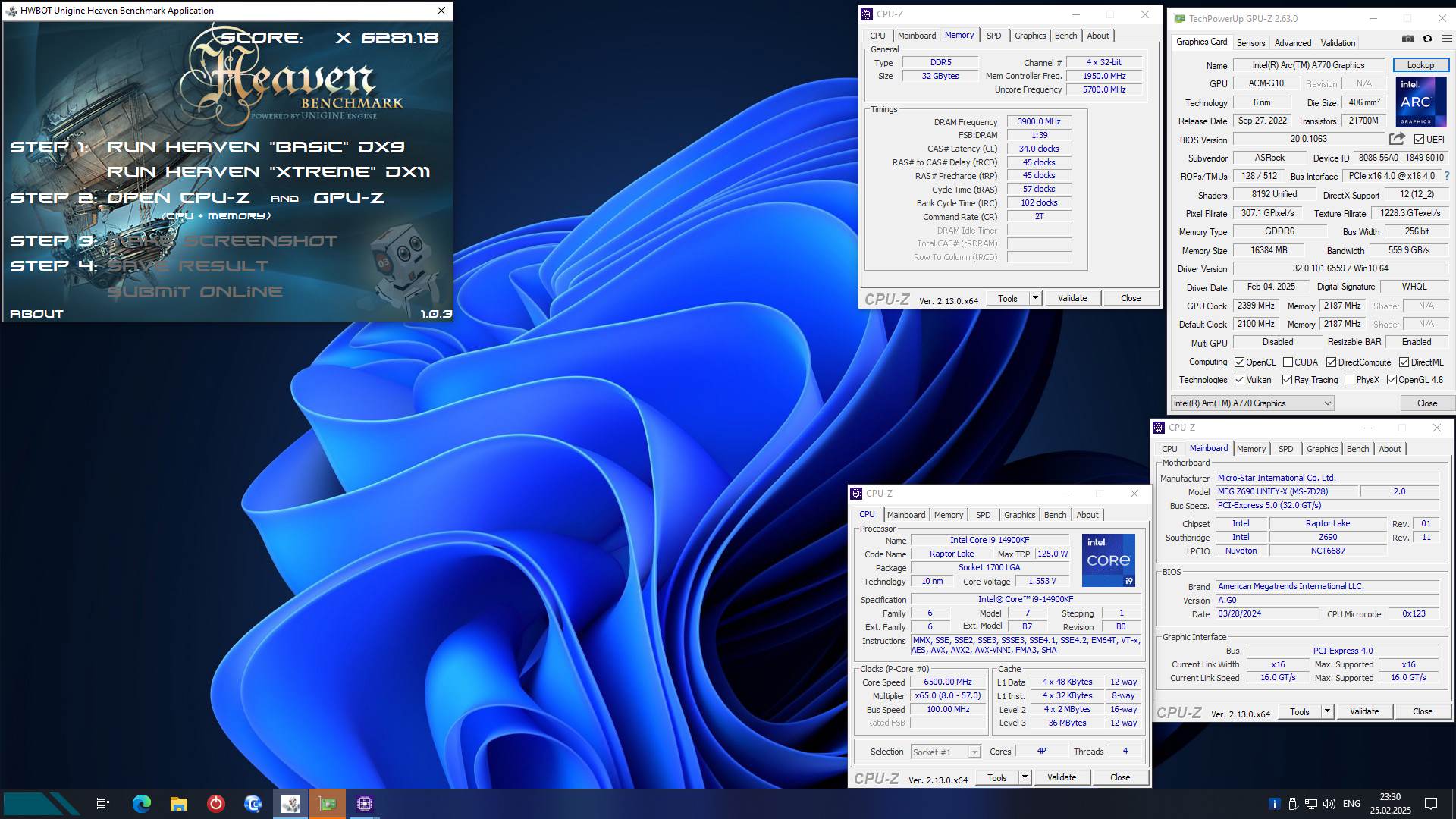Click the red power icon in taskbar
The width and height of the screenshot is (1456, 819).
point(215,804)
